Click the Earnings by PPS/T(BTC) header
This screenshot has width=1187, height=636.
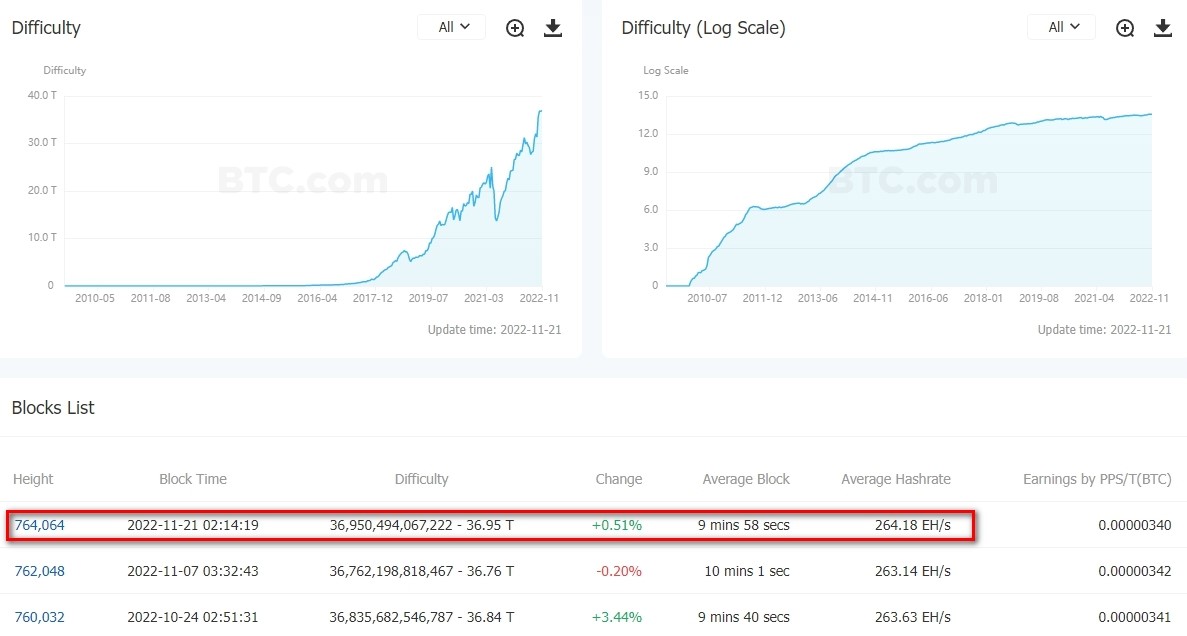(x=1097, y=479)
